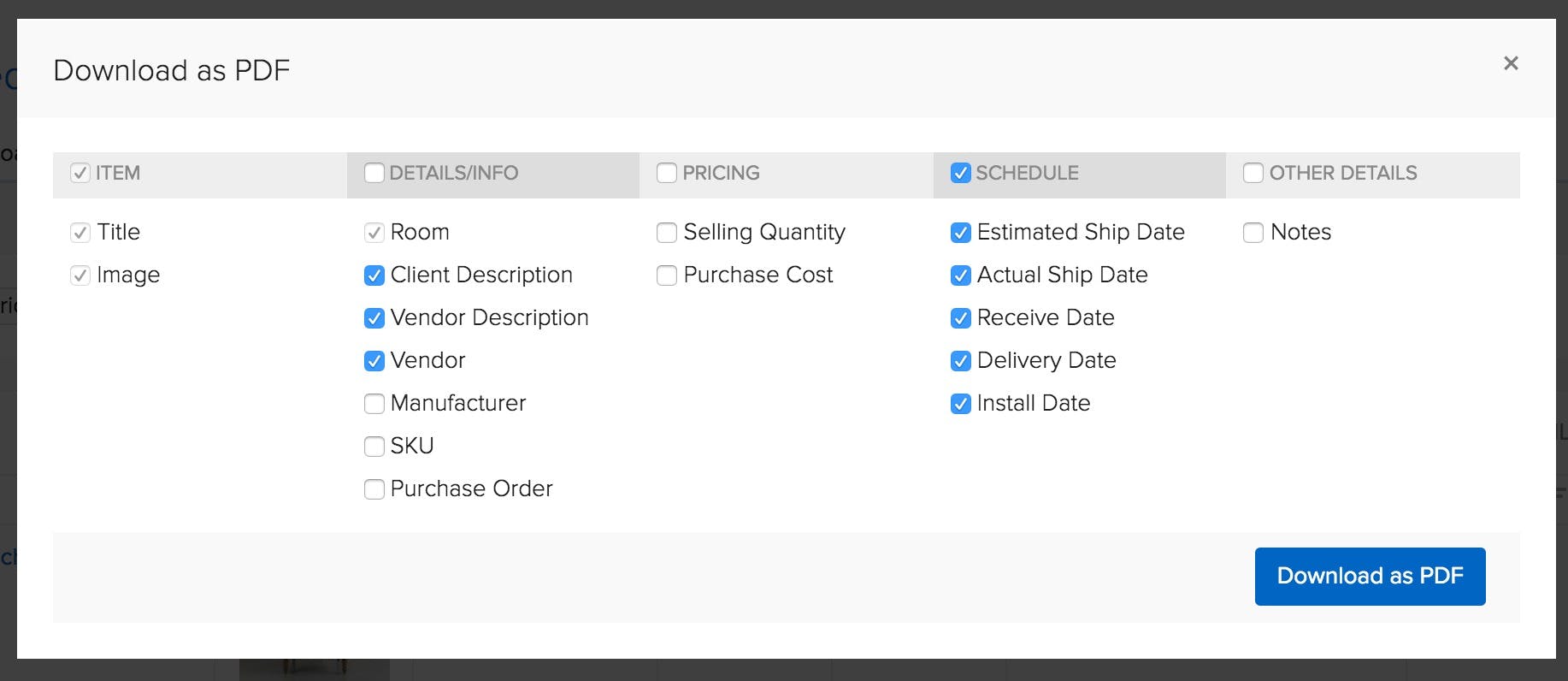Viewport: 1568px width, 681px height.
Task: Toggle the DETAILS/INFO column checkbox
Action: click(374, 173)
